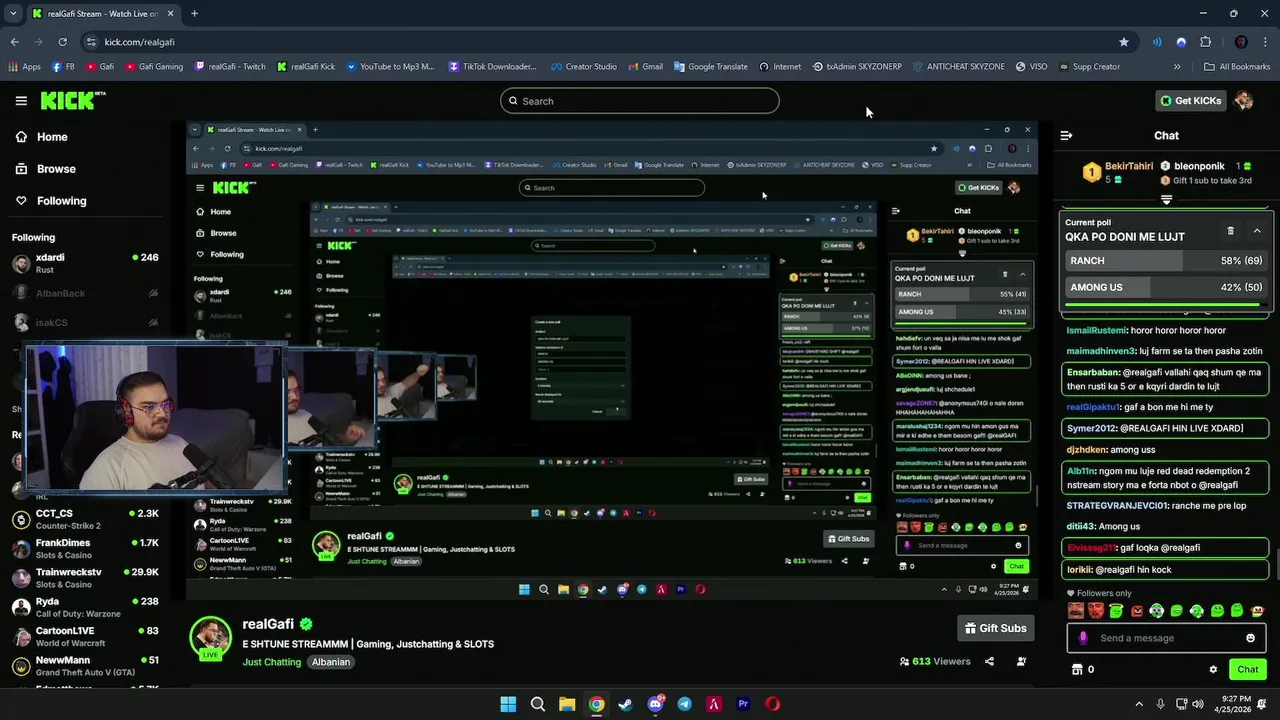The image size is (1280, 720).
Task: Click the poll timer progress bar
Action: tap(1166, 305)
